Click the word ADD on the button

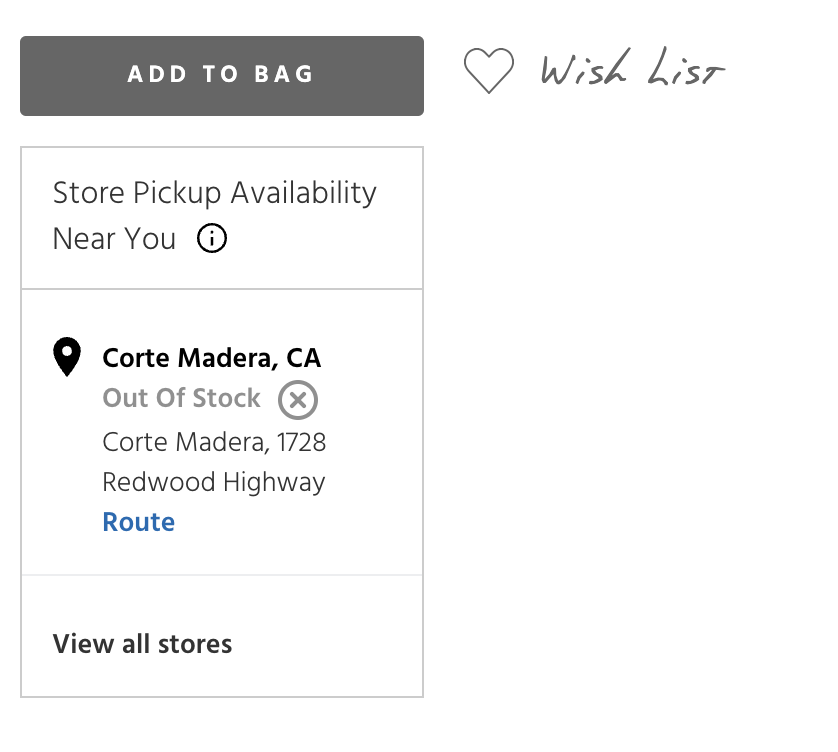[x=156, y=75]
